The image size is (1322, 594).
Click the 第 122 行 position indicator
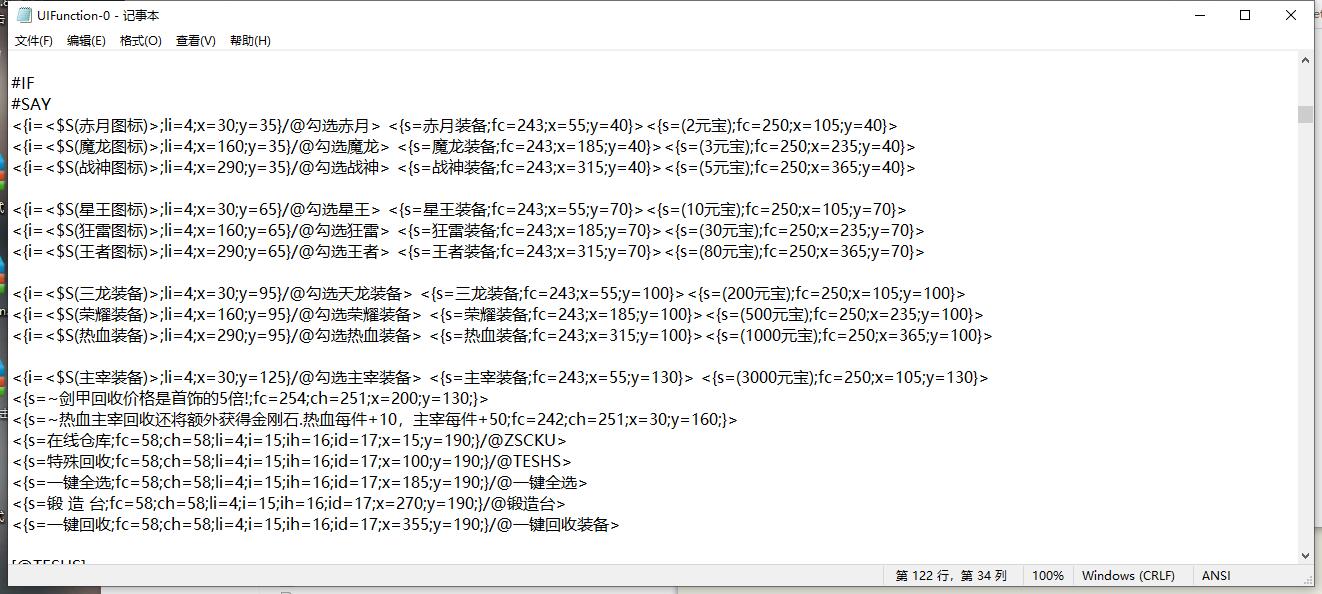tap(950, 576)
